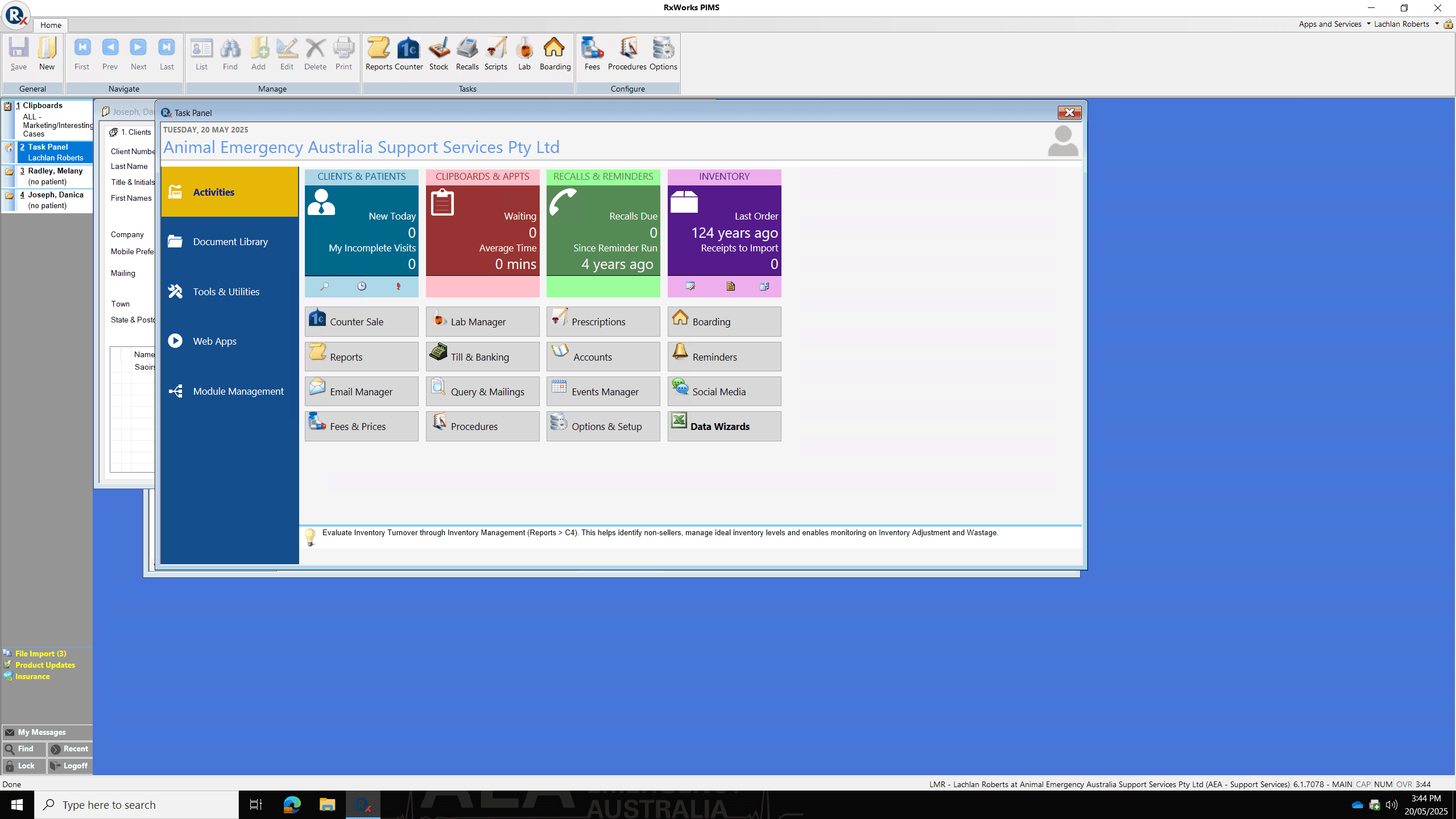This screenshot has height=819, width=1456.
Task: Click the Add icon in Manage group
Action: coord(258,54)
